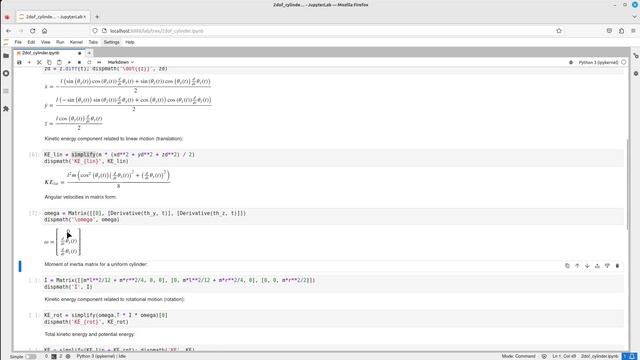The height and width of the screenshot is (360, 640).
Task: List all Firefox tabs chevron
Action: 634,17
